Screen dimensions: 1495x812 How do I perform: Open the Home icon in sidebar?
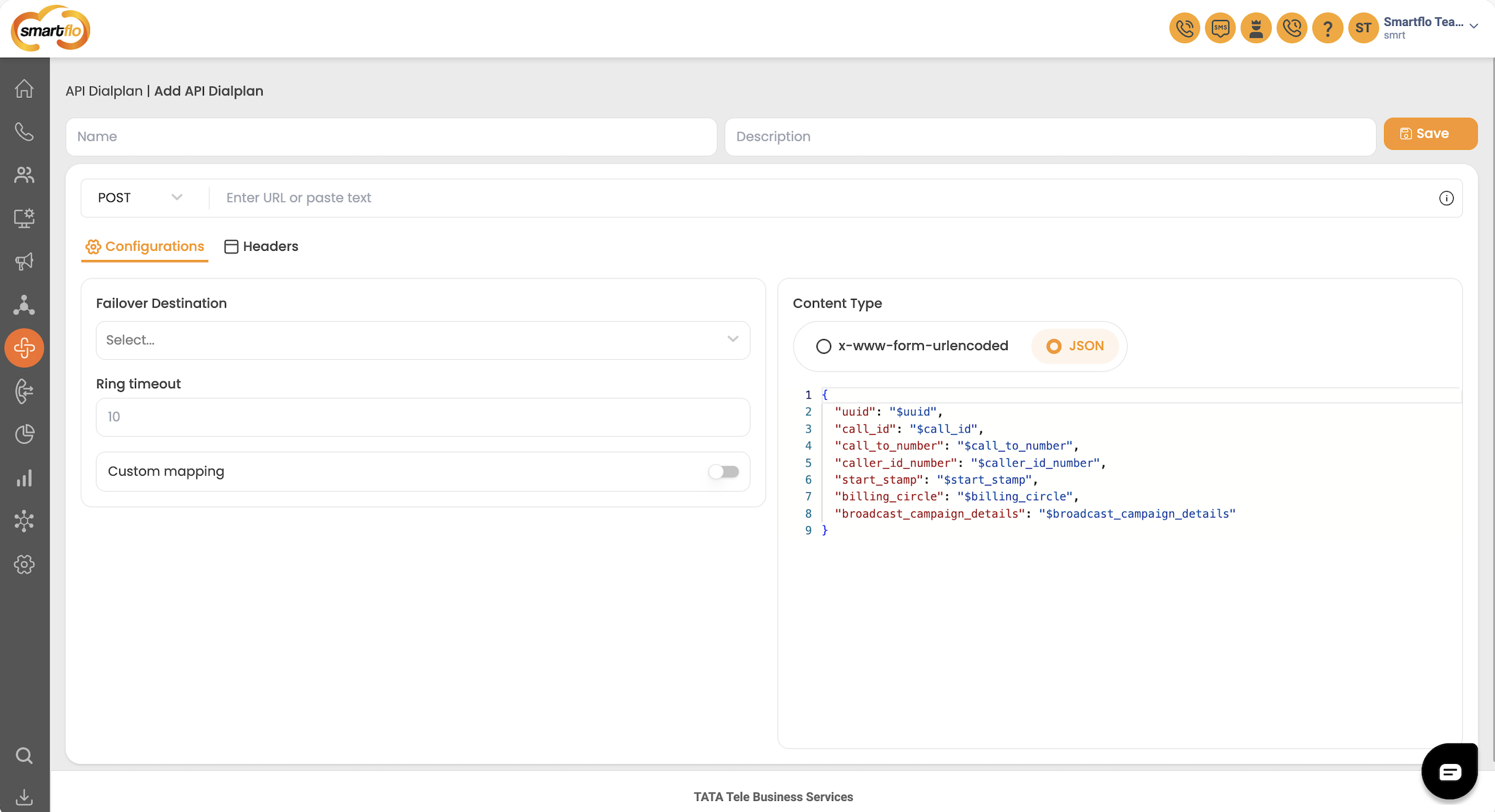click(24, 89)
